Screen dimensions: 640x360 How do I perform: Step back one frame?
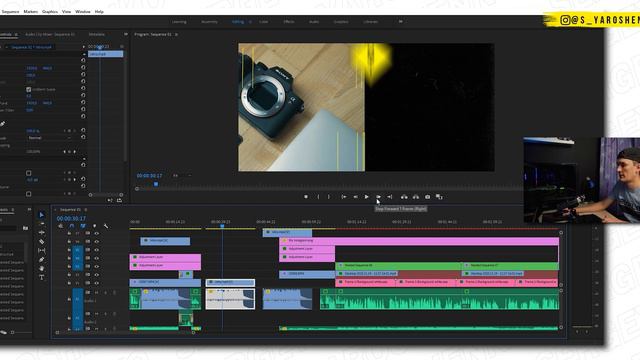click(x=356, y=197)
